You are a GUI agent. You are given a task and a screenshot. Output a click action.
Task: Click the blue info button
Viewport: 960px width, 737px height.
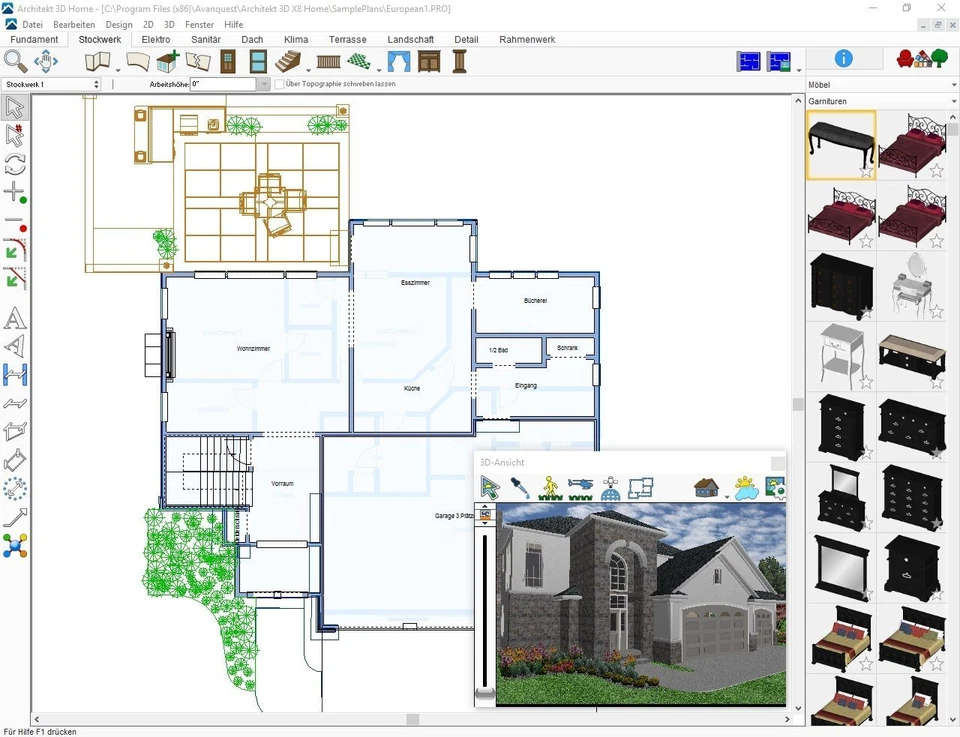click(843, 58)
